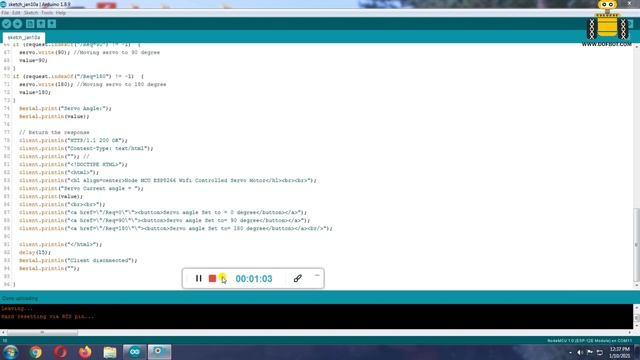Image resolution: width=640 pixels, height=360 pixels.
Task: Click the editor vertical scrollbar thumb
Action: pos(636,245)
